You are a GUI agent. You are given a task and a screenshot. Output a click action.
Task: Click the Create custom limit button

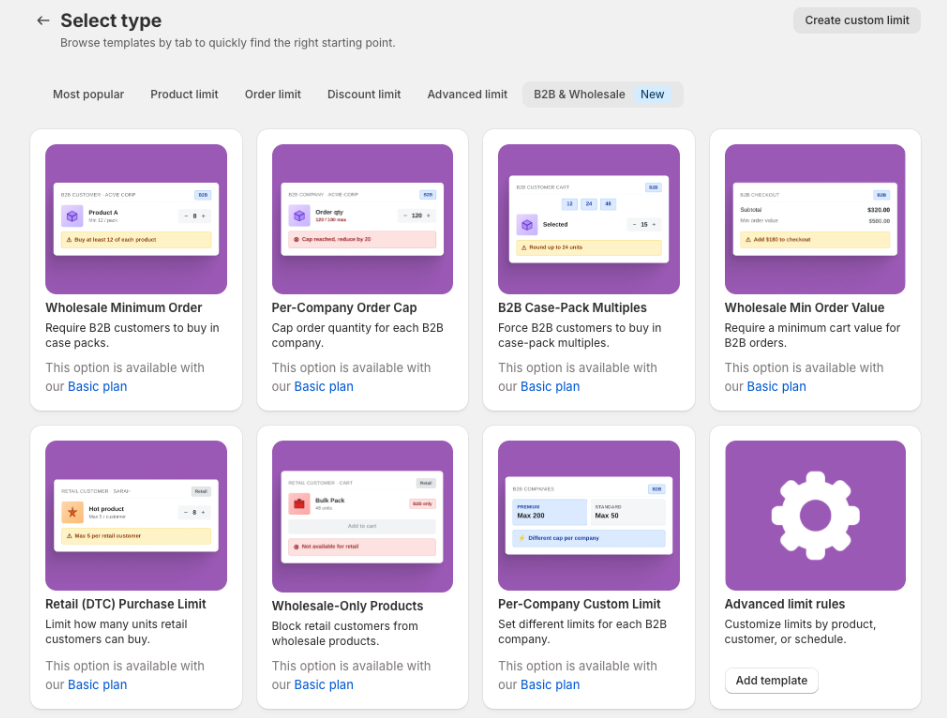(856, 20)
